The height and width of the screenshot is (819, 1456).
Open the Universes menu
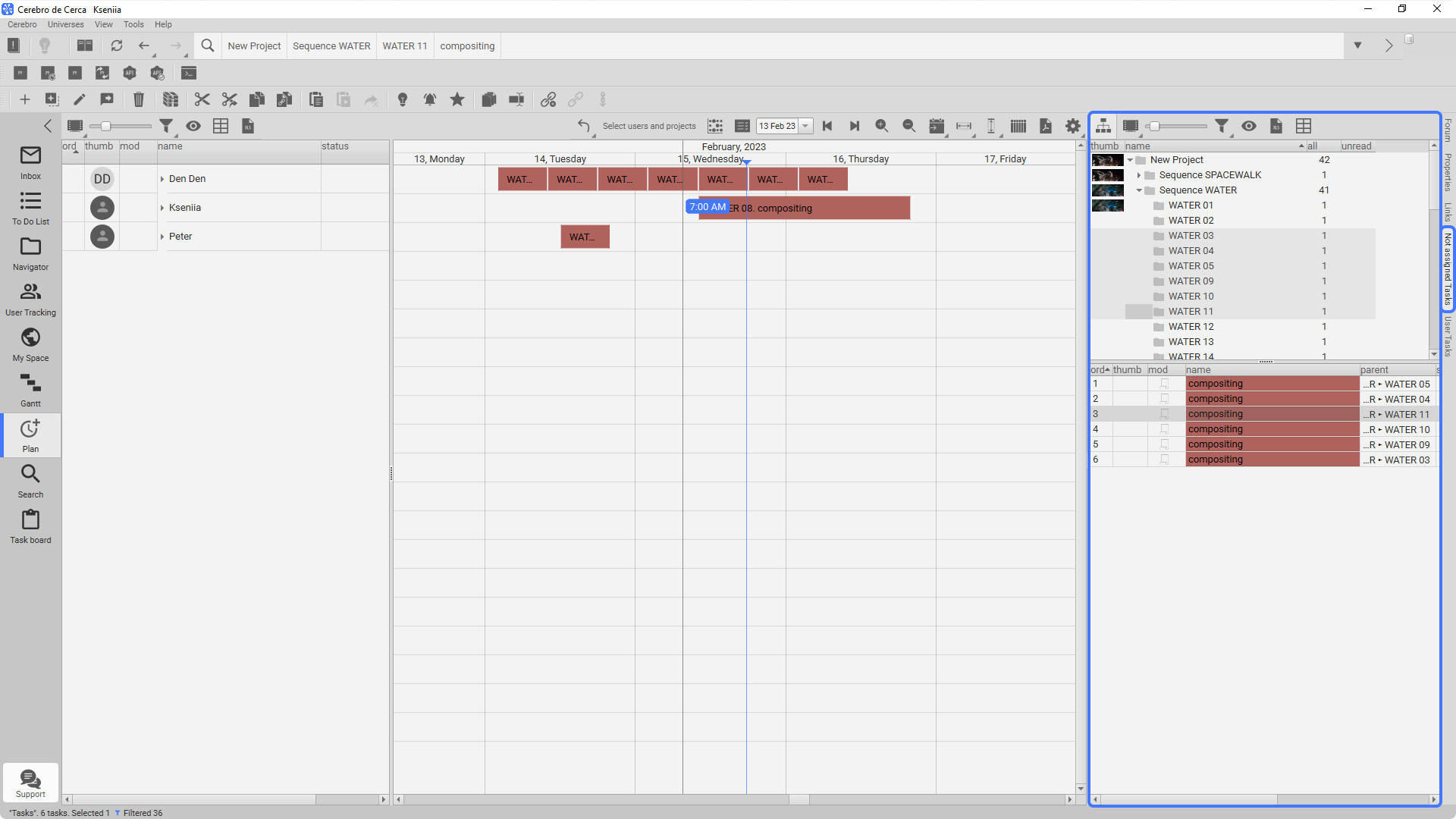(x=66, y=24)
